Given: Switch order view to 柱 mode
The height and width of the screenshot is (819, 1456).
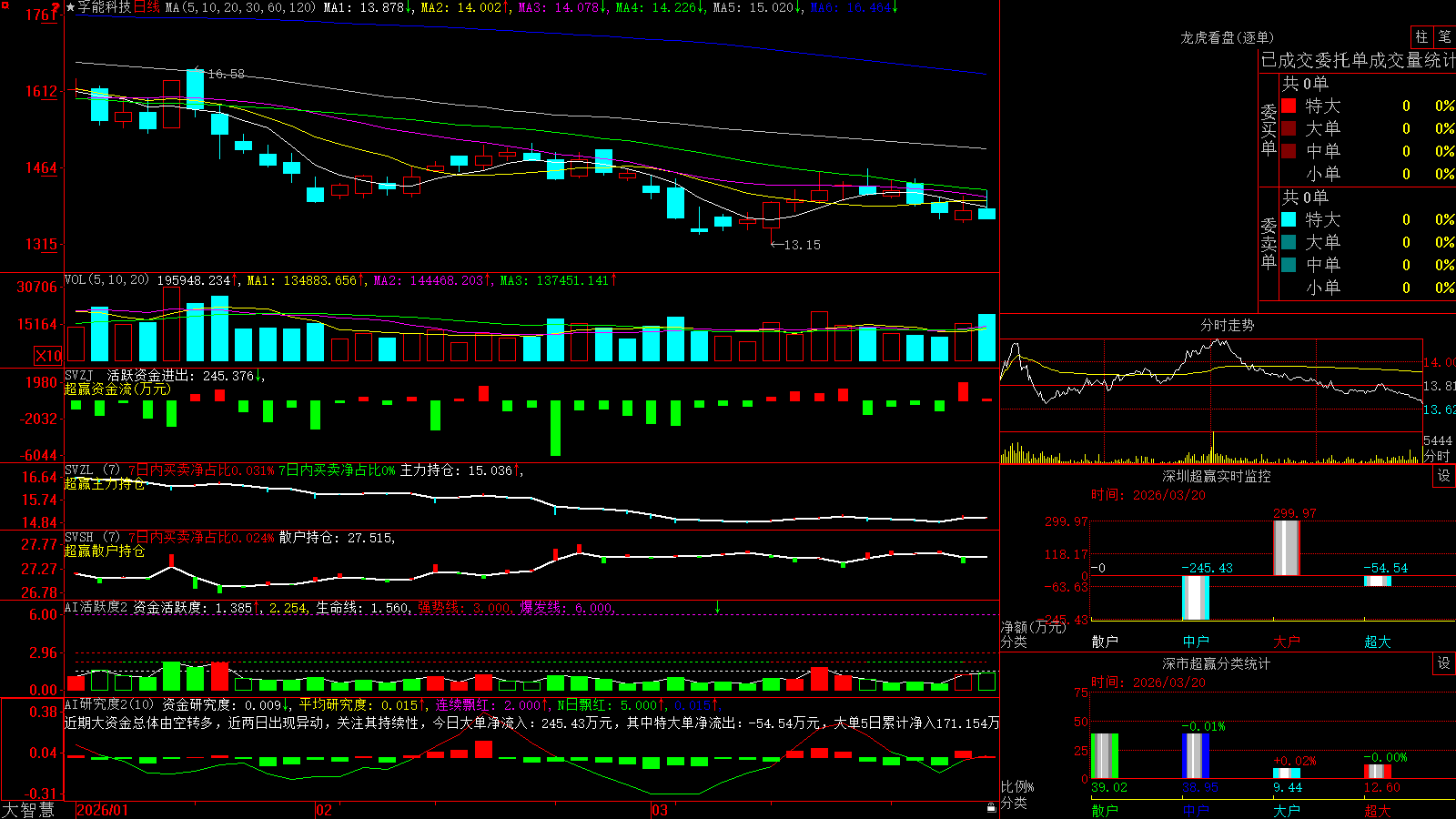Looking at the screenshot, I should click(1421, 37).
